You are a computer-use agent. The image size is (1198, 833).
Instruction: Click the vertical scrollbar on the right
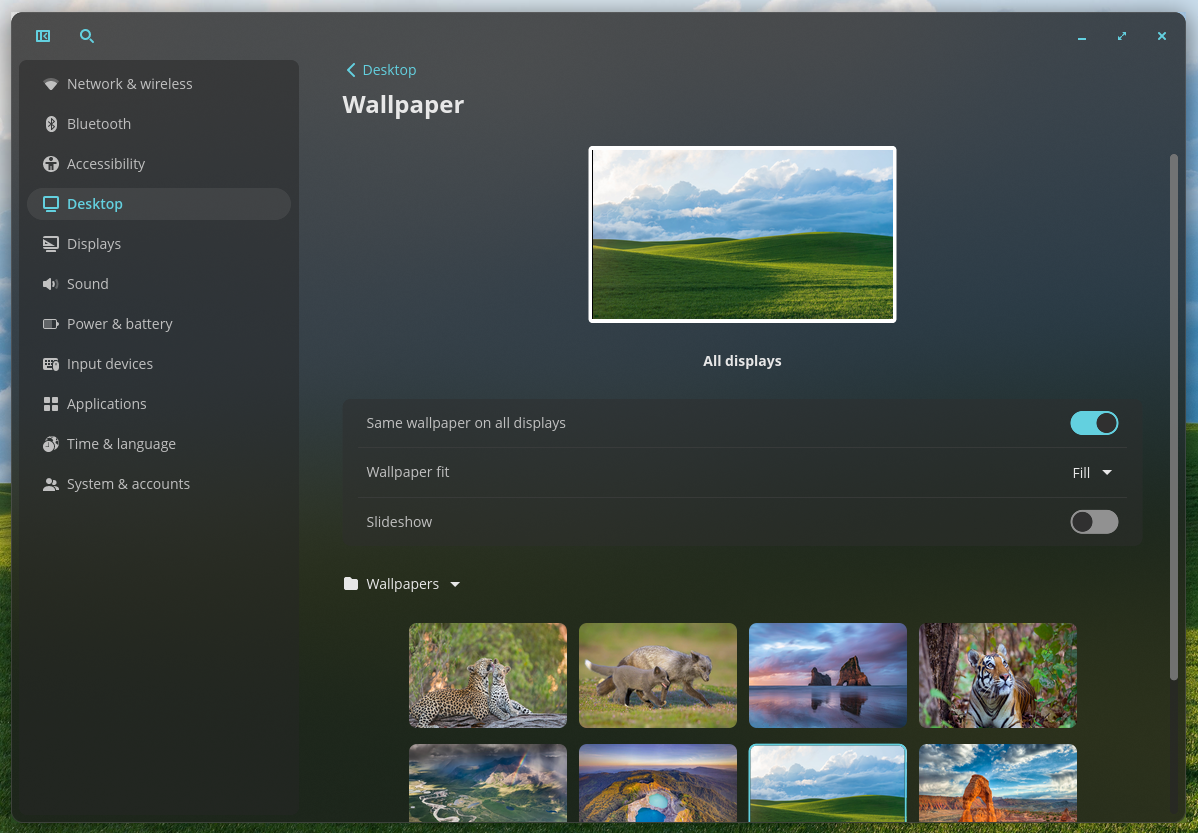click(1174, 415)
